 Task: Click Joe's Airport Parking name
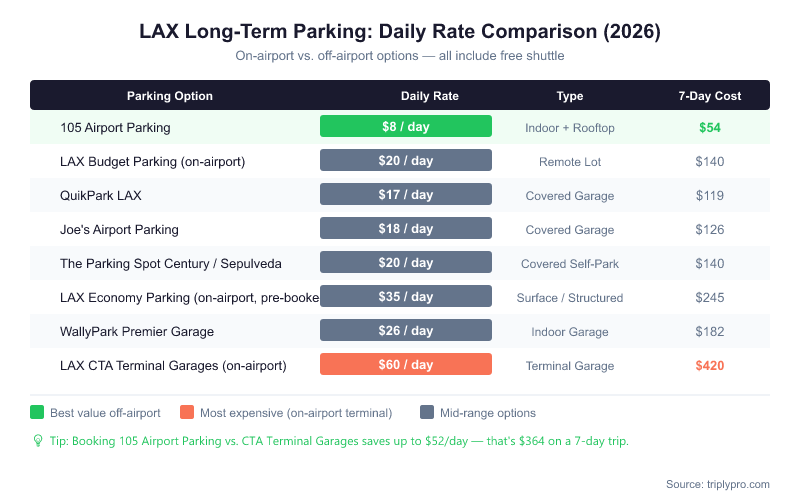[x=119, y=230]
